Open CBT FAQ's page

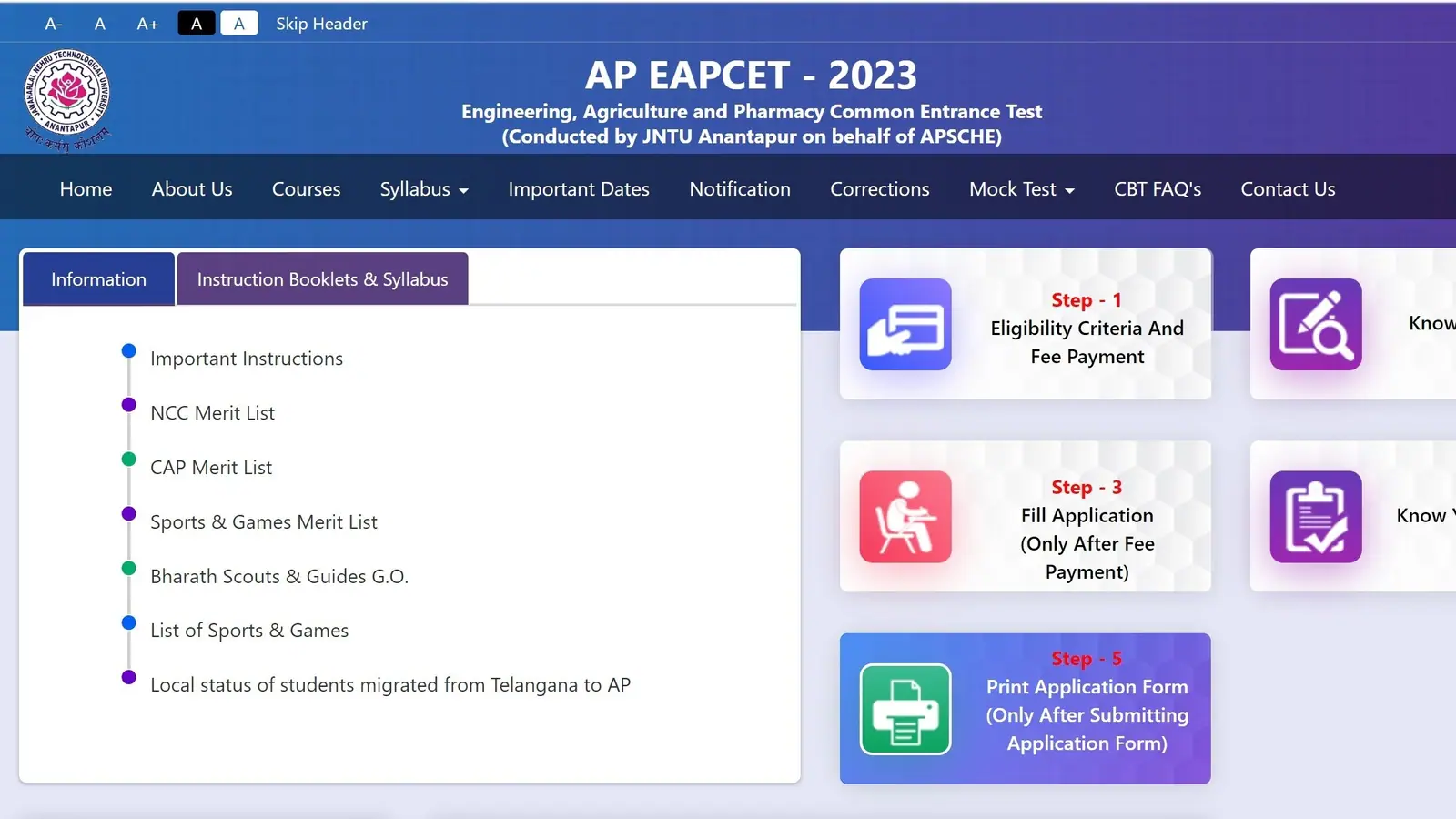[1158, 189]
